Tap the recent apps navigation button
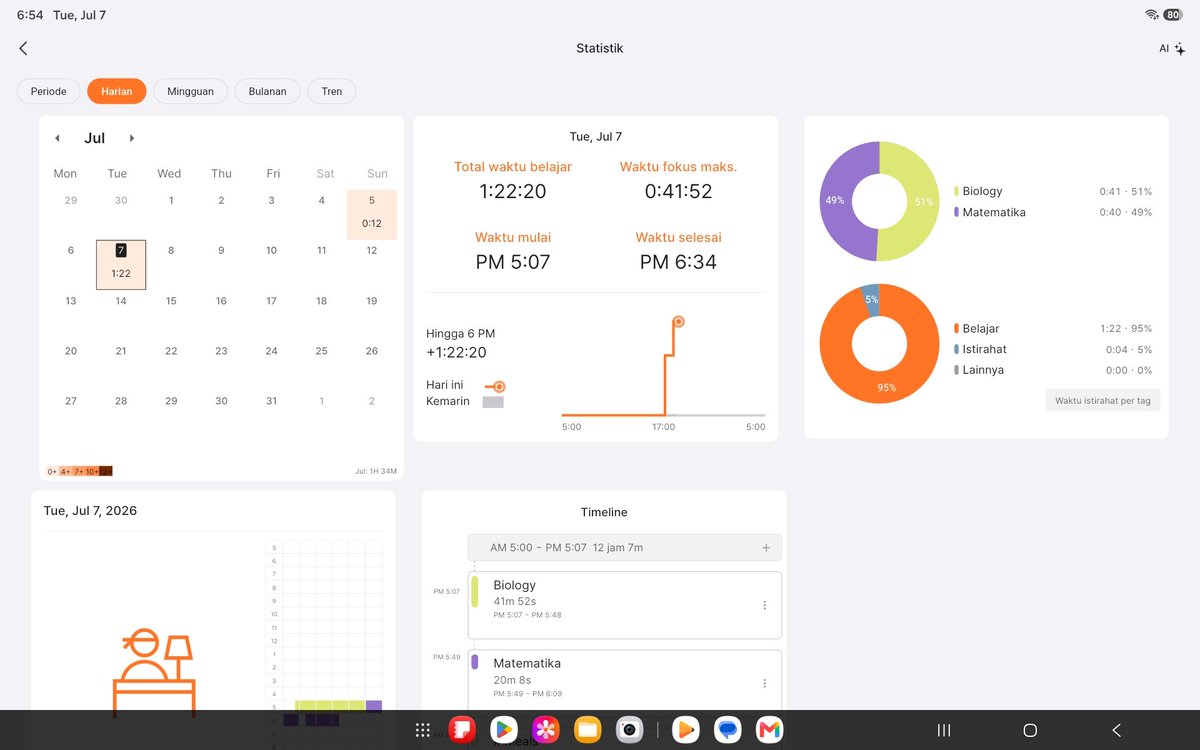The image size is (1200, 750). tap(943, 730)
